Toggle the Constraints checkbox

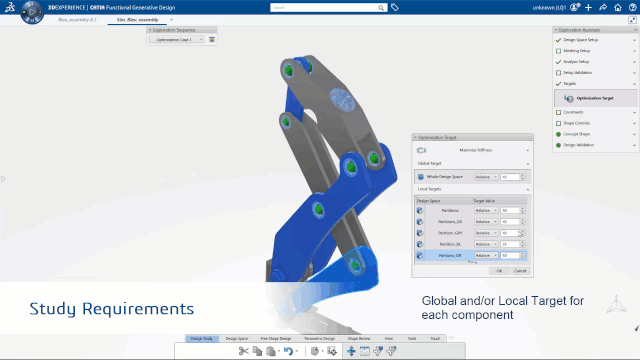coord(558,112)
